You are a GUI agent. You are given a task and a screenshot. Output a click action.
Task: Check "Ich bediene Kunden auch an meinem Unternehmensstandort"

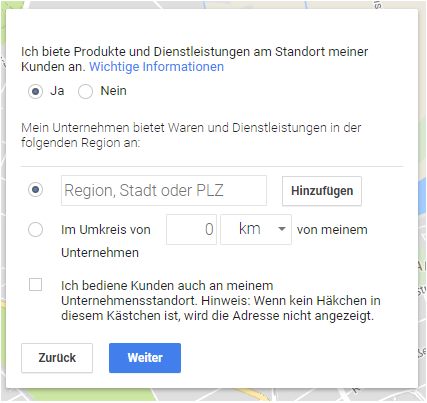click(x=35, y=285)
